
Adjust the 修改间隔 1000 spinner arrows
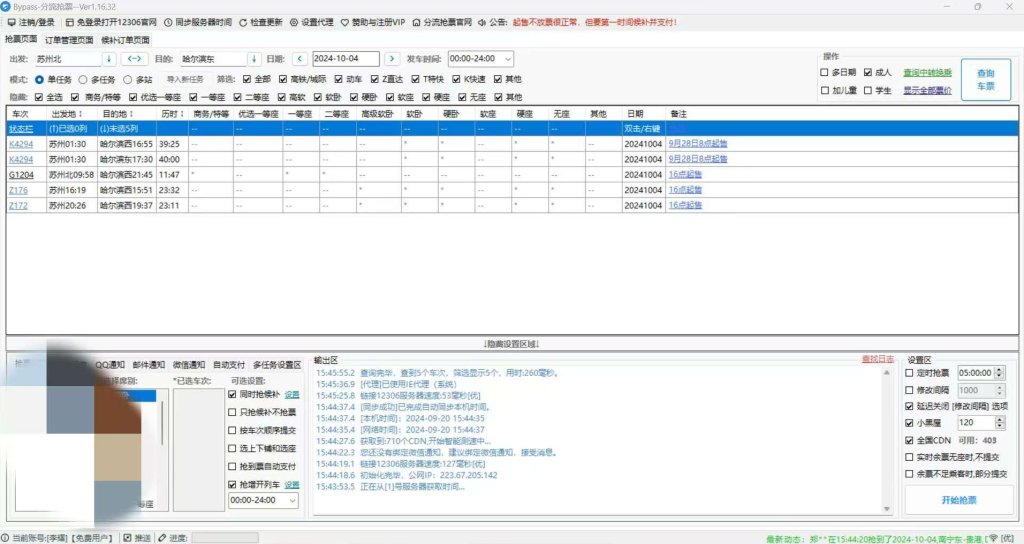click(x=999, y=390)
